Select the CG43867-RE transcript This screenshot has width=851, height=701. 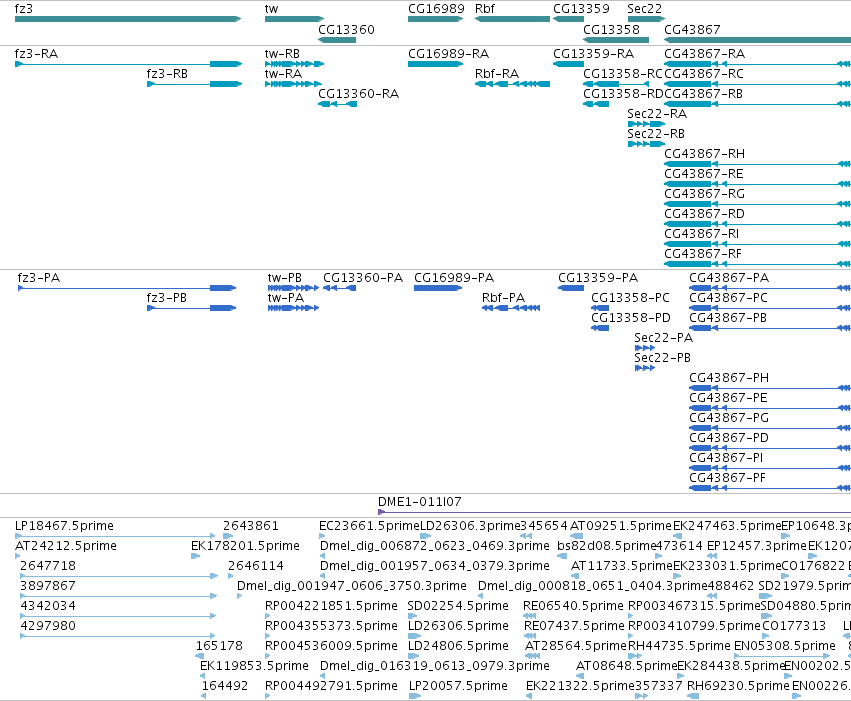click(x=758, y=184)
